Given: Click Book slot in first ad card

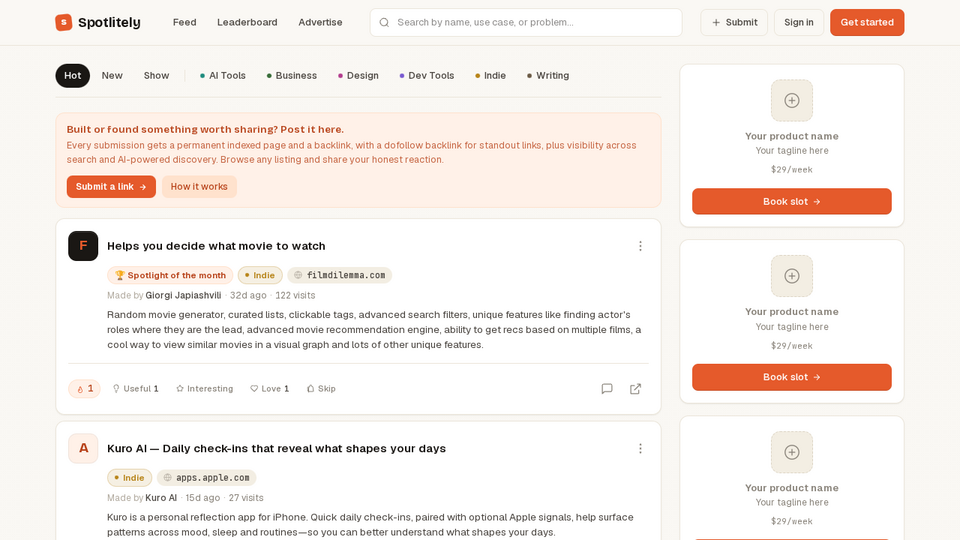Looking at the screenshot, I should pos(792,201).
